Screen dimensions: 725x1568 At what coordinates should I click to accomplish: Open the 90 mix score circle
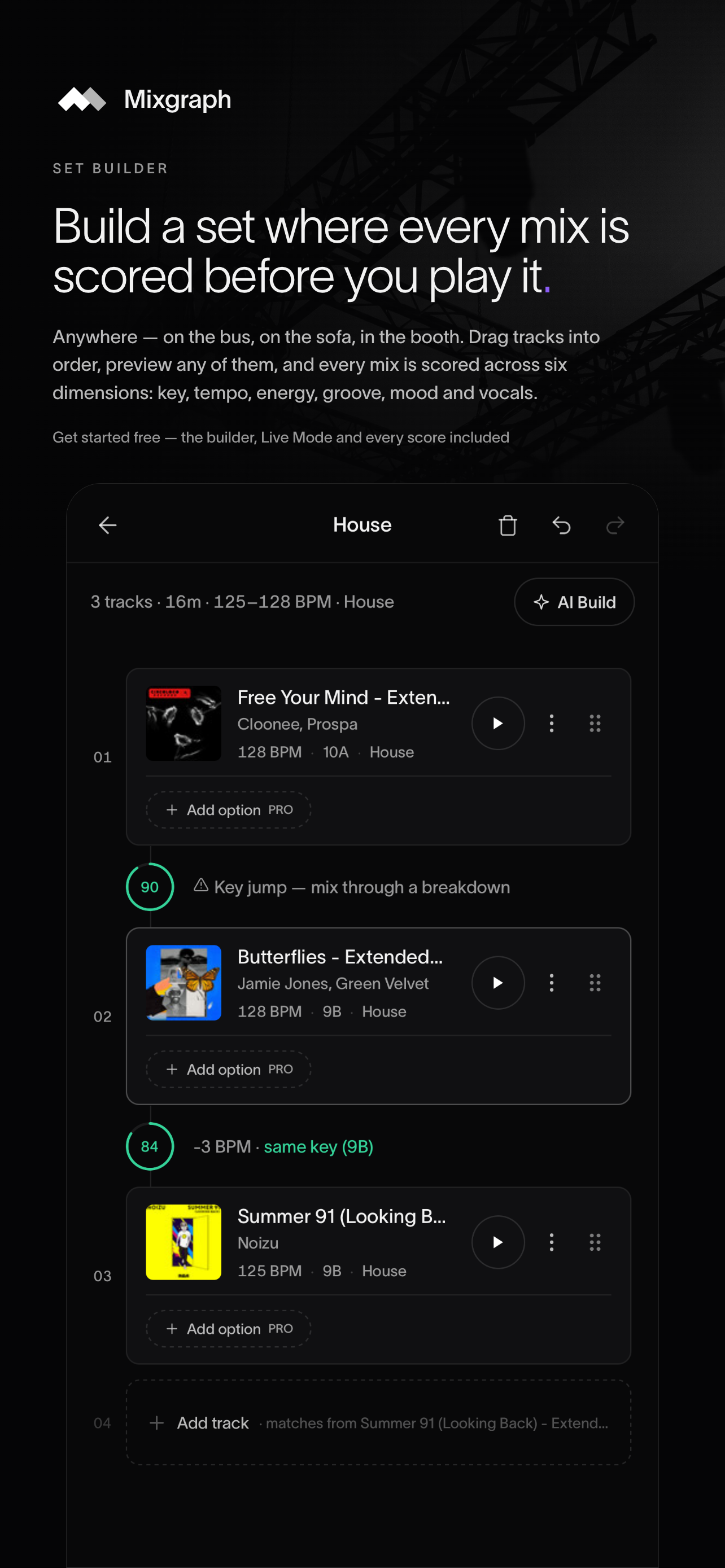click(150, 887)
